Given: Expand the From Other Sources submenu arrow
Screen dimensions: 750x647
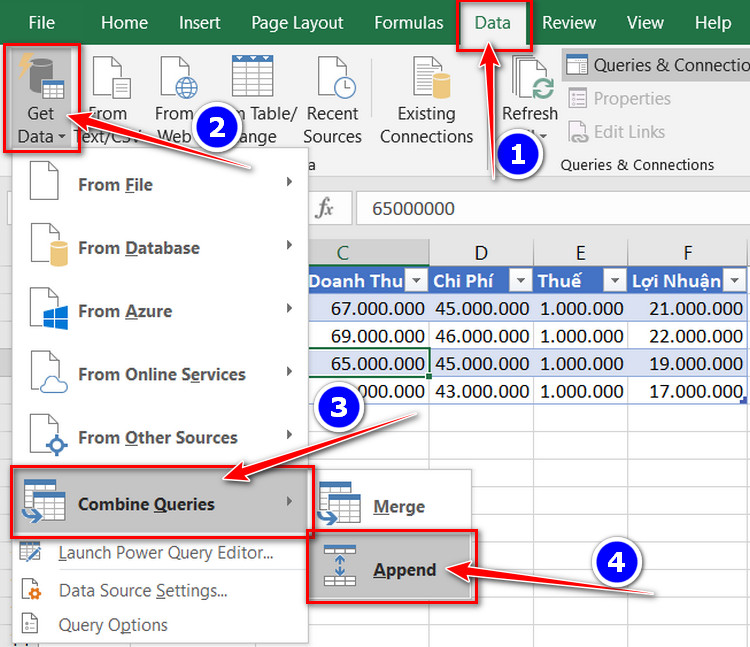Looking at the screenshot, I should pyautogui.click(x=289, y=434).
